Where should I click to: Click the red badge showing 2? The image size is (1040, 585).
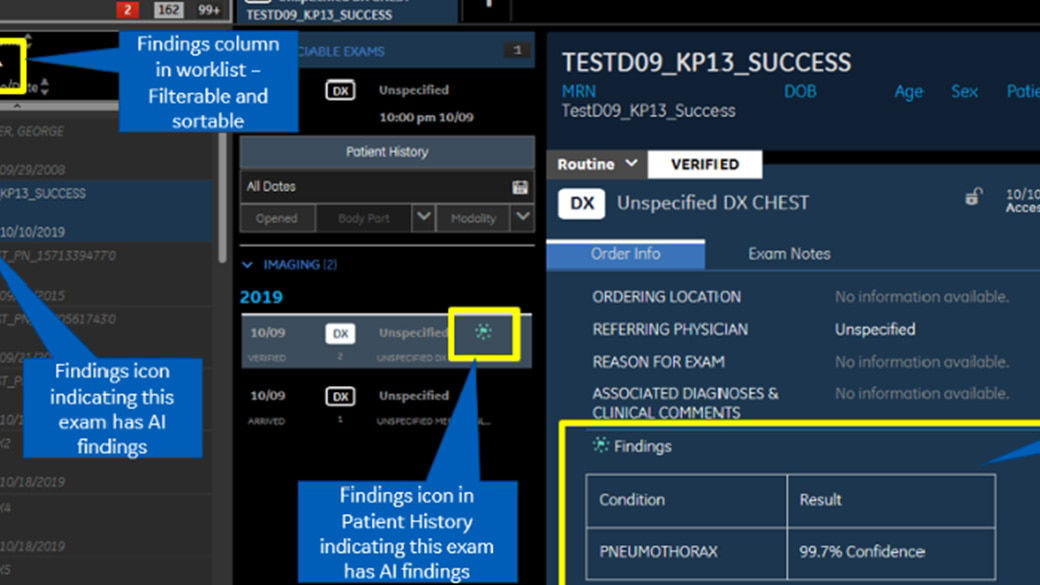pyautogui.click(x=127, y=10)
